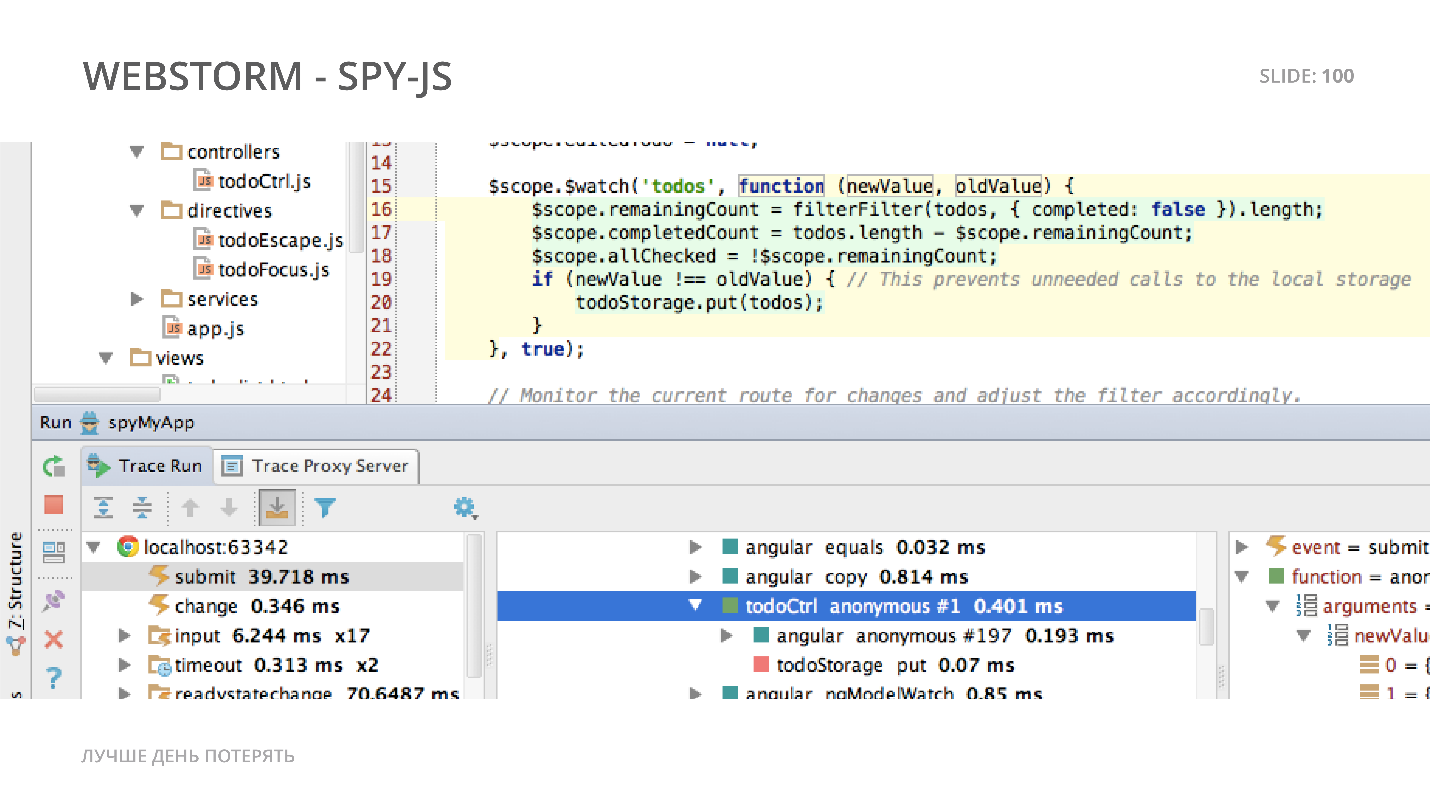
Task: Click line number 16 in the gutter
Action: pos(382,210)
